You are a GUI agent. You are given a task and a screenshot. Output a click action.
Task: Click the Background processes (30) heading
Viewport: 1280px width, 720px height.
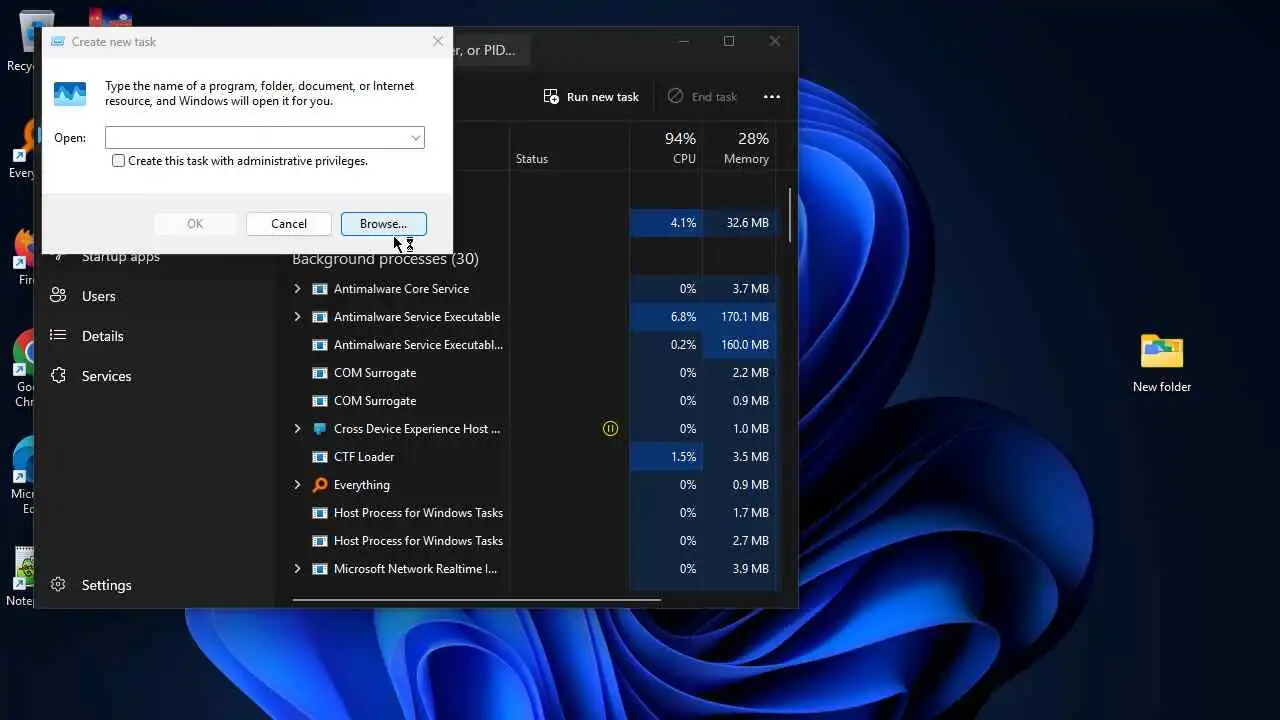(x=385, y=259)
